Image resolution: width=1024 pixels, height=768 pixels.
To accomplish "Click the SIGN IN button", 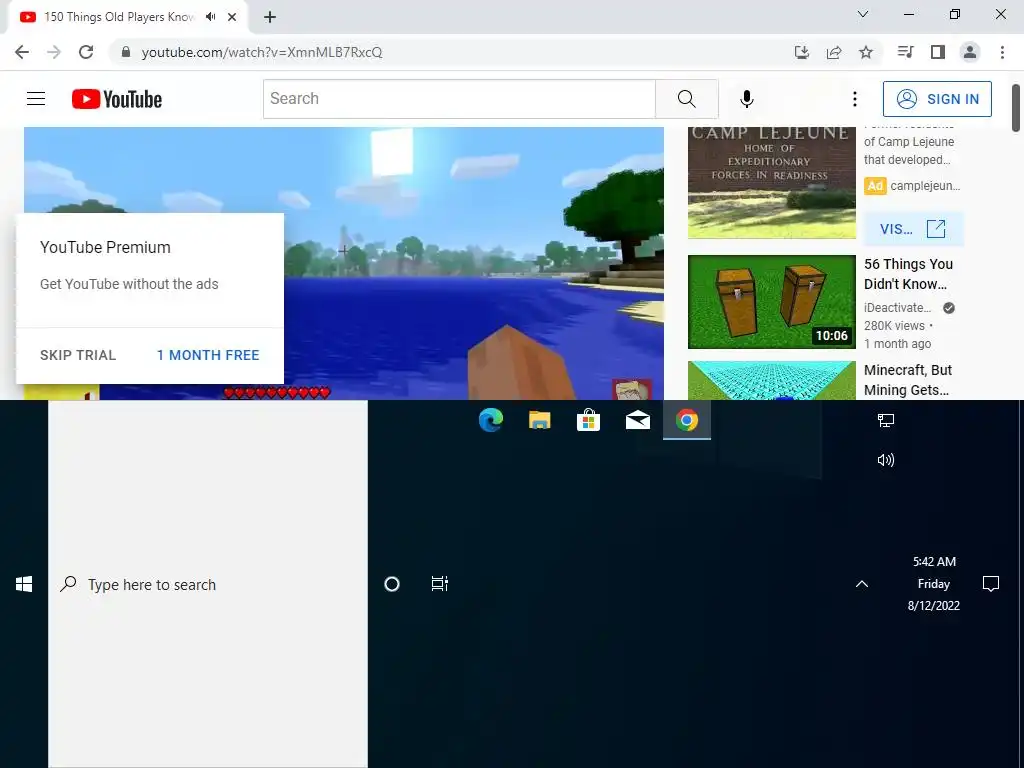I will (x=937, y=99).
